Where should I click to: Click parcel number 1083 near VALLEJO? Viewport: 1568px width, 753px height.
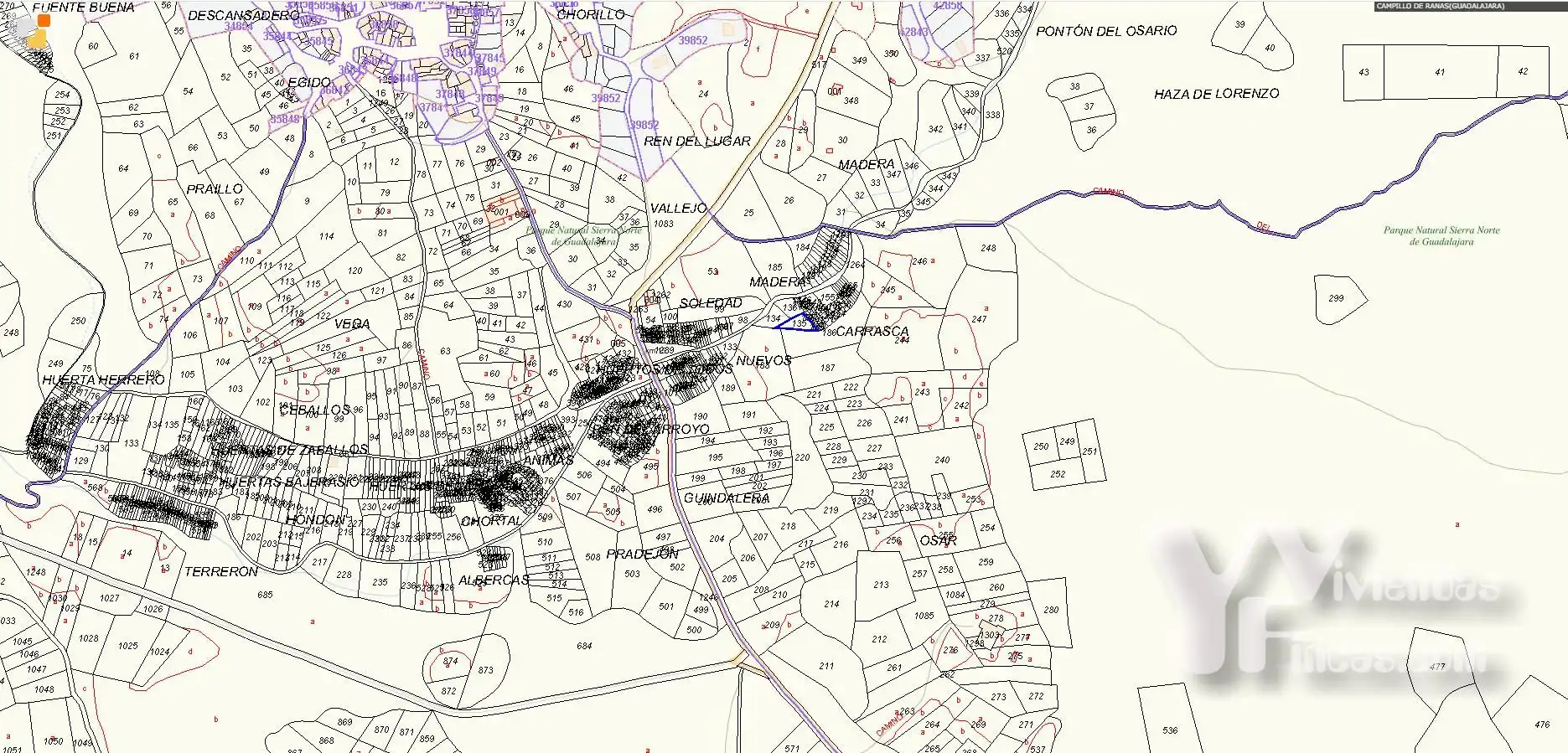click(663, 224)
